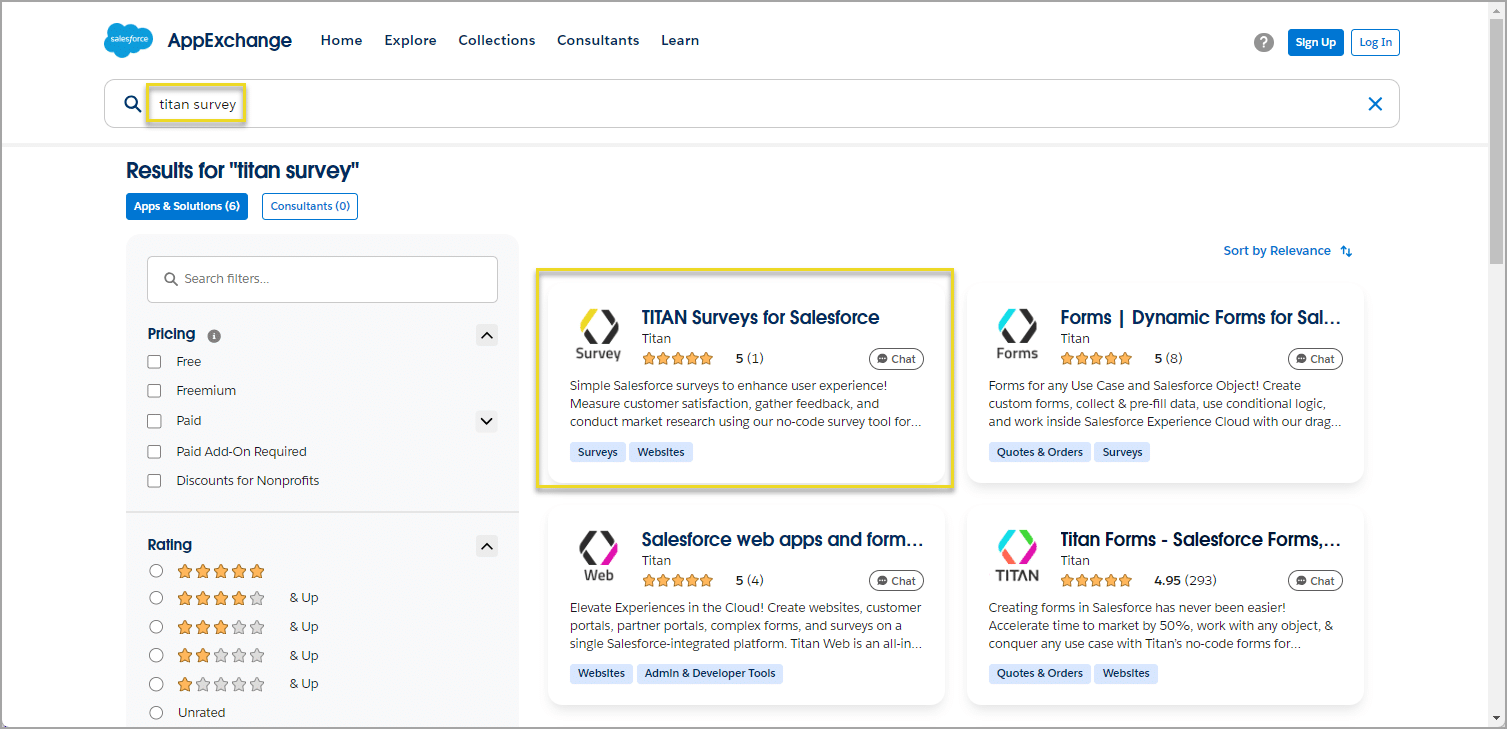1507x729 pixels.
Task: Check the Freemium checkbox
Action: click(154, 390)
